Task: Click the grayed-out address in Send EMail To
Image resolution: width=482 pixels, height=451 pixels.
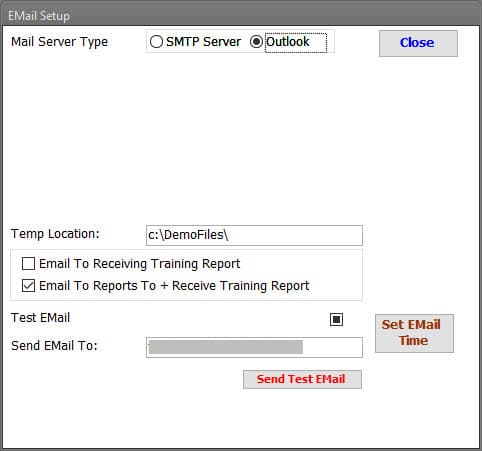Action: [x=226, y=347]
